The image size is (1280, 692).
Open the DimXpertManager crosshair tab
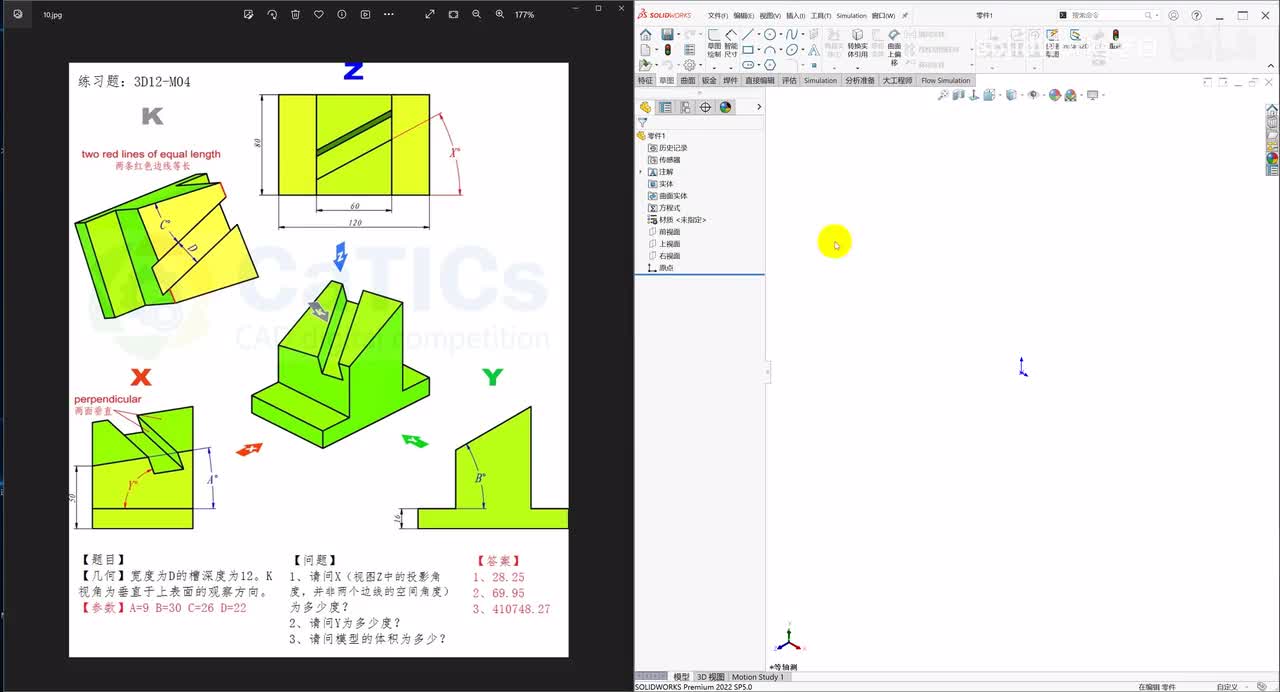coord(705,107)
